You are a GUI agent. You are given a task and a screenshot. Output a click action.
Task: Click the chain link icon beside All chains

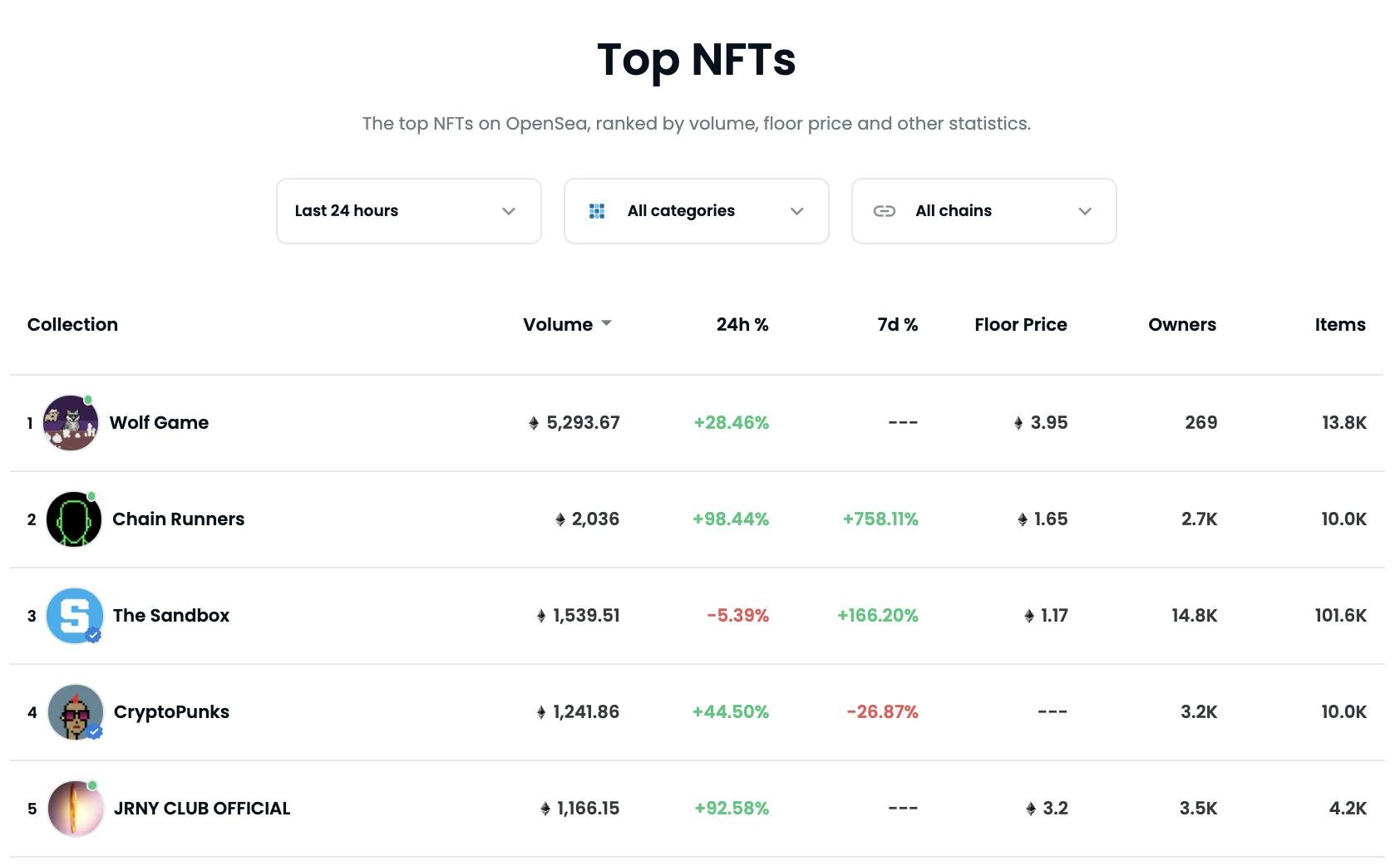pyautogui.click(x=885, y=211)
